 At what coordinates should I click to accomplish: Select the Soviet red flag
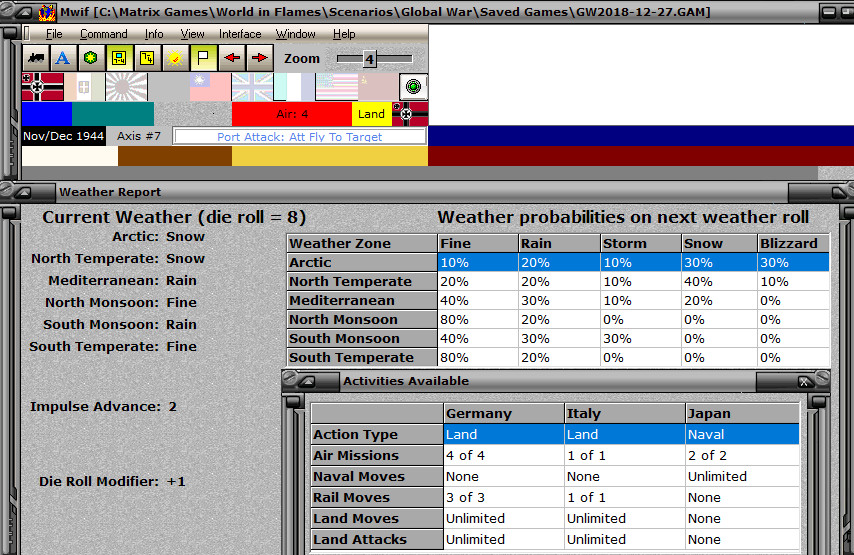[x=378, y=87]
